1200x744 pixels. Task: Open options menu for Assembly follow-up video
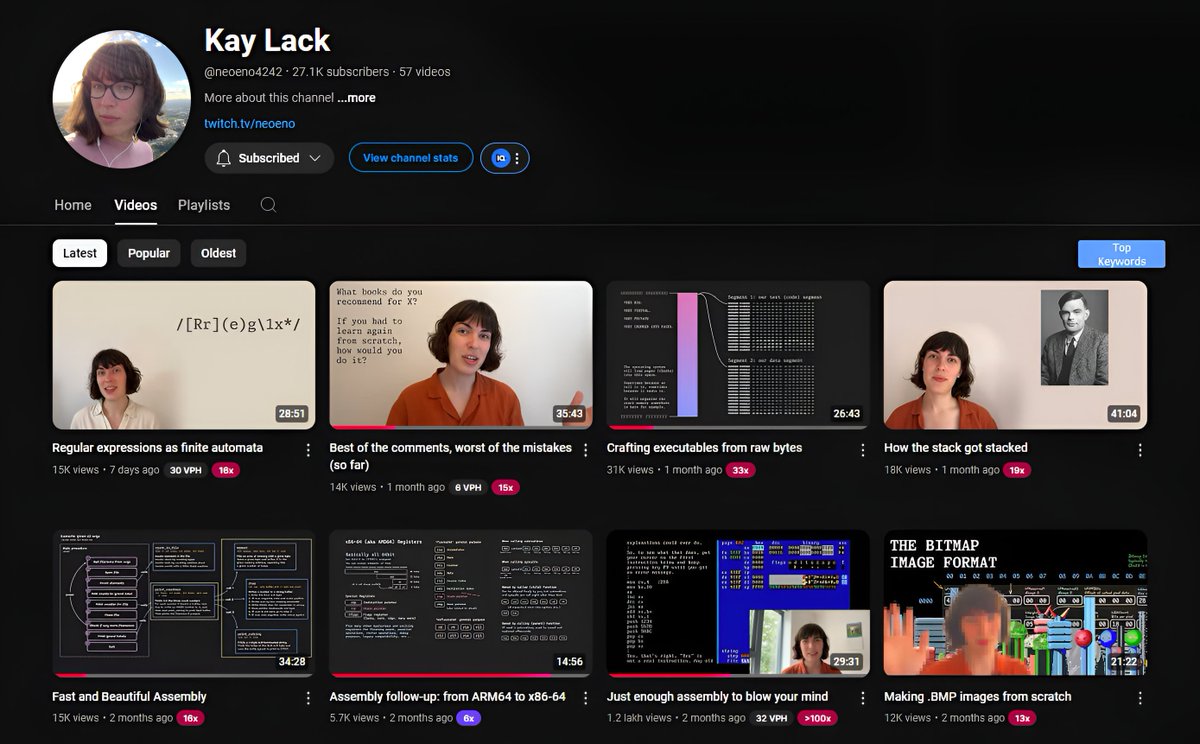point(586,699)
